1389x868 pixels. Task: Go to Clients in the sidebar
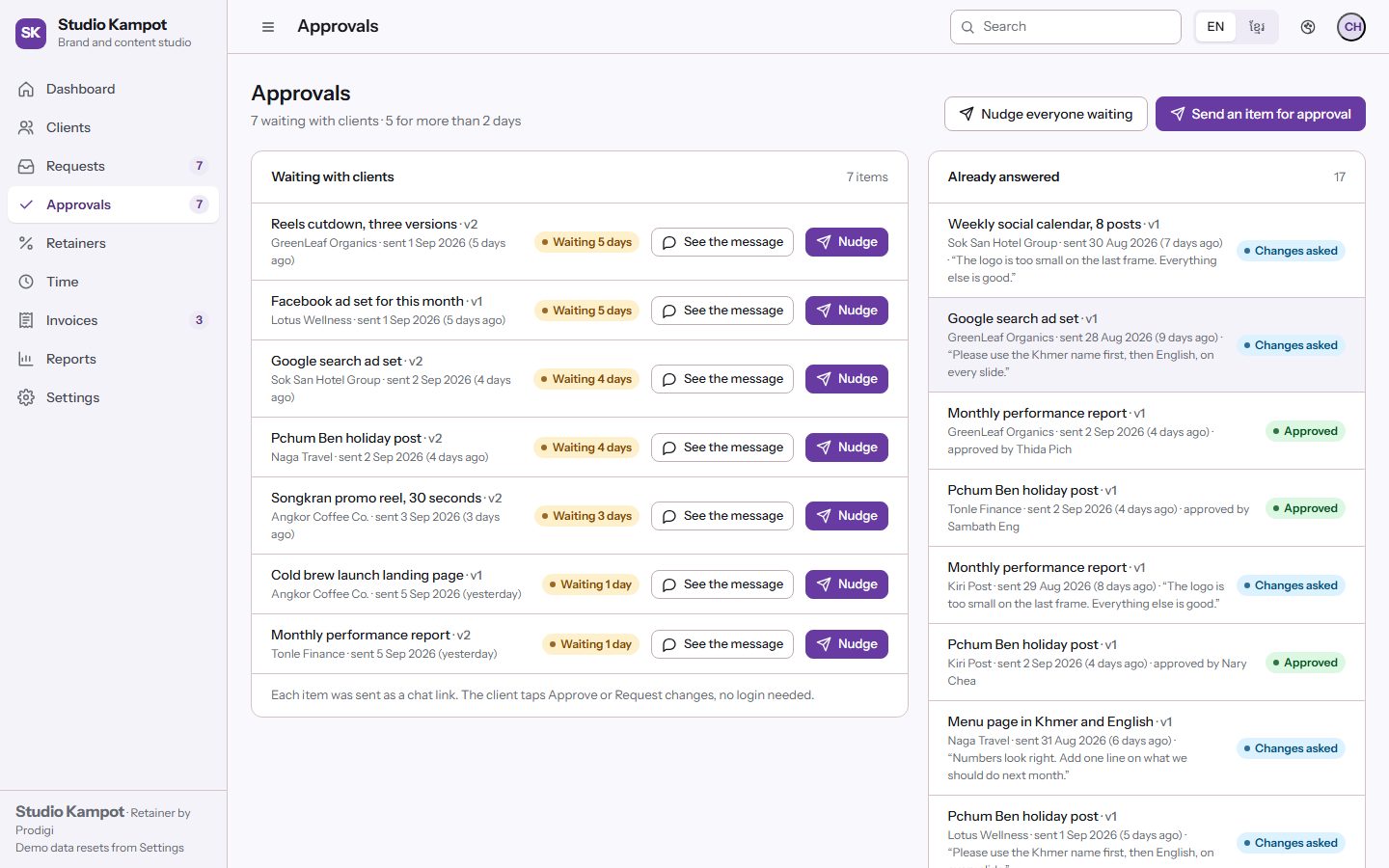[113, 127]
